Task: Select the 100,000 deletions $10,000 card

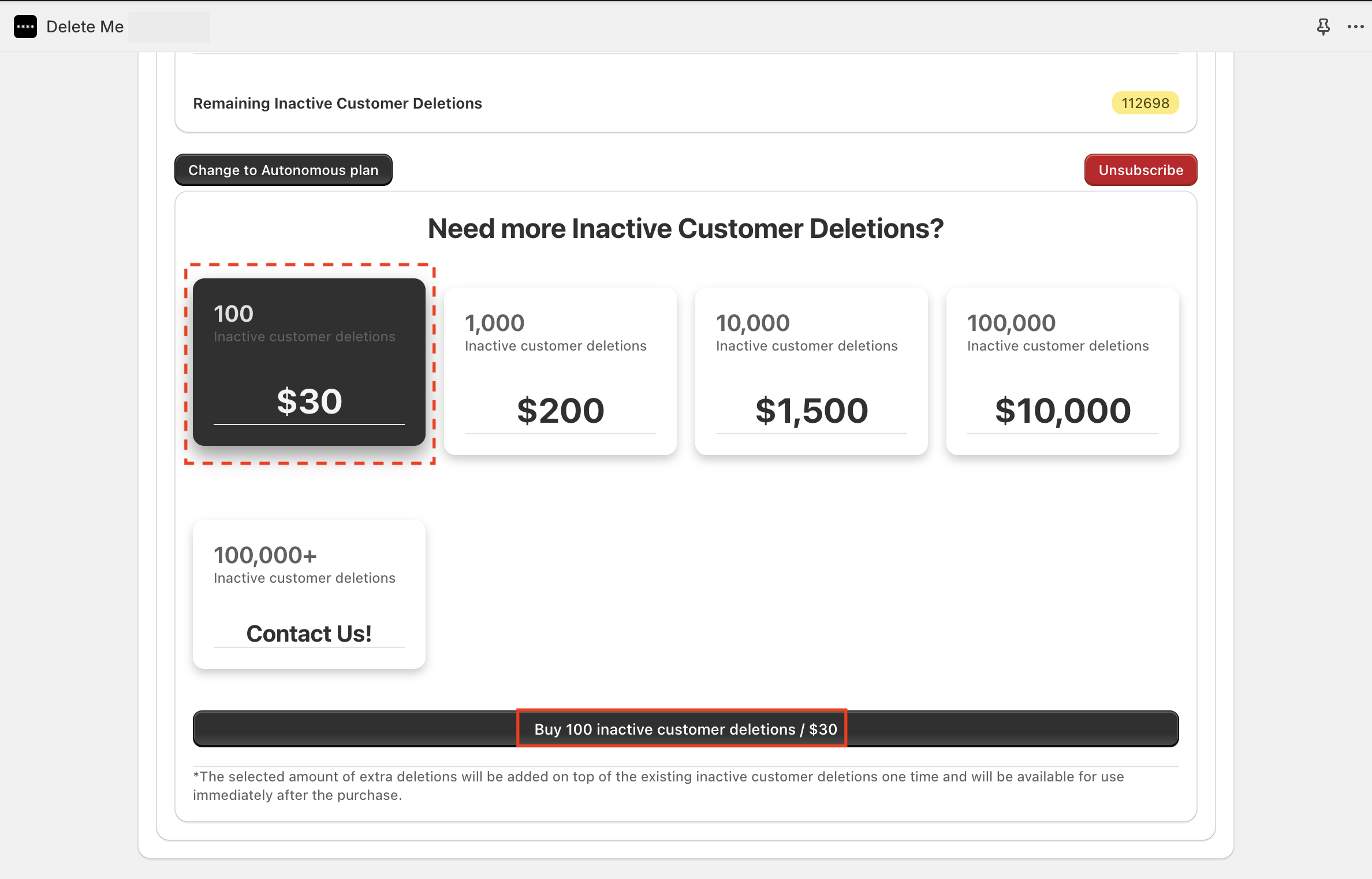Action: coord(1062,371)
